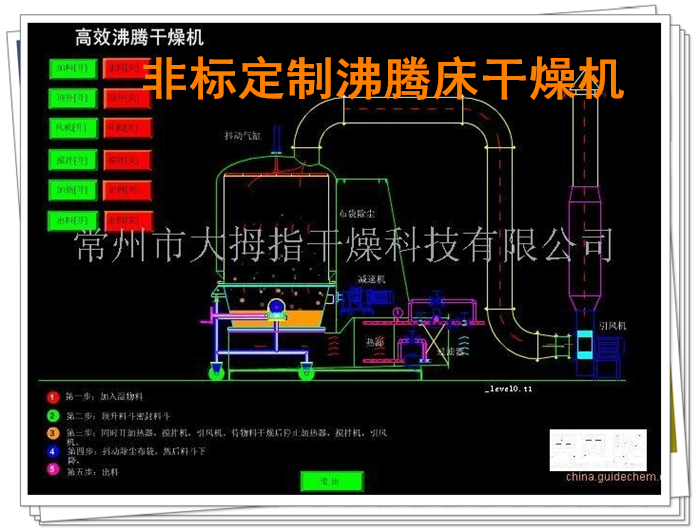Screen dimensions: 700x530
Task: Click the left green cart wheel
Action: click(217, 371)
